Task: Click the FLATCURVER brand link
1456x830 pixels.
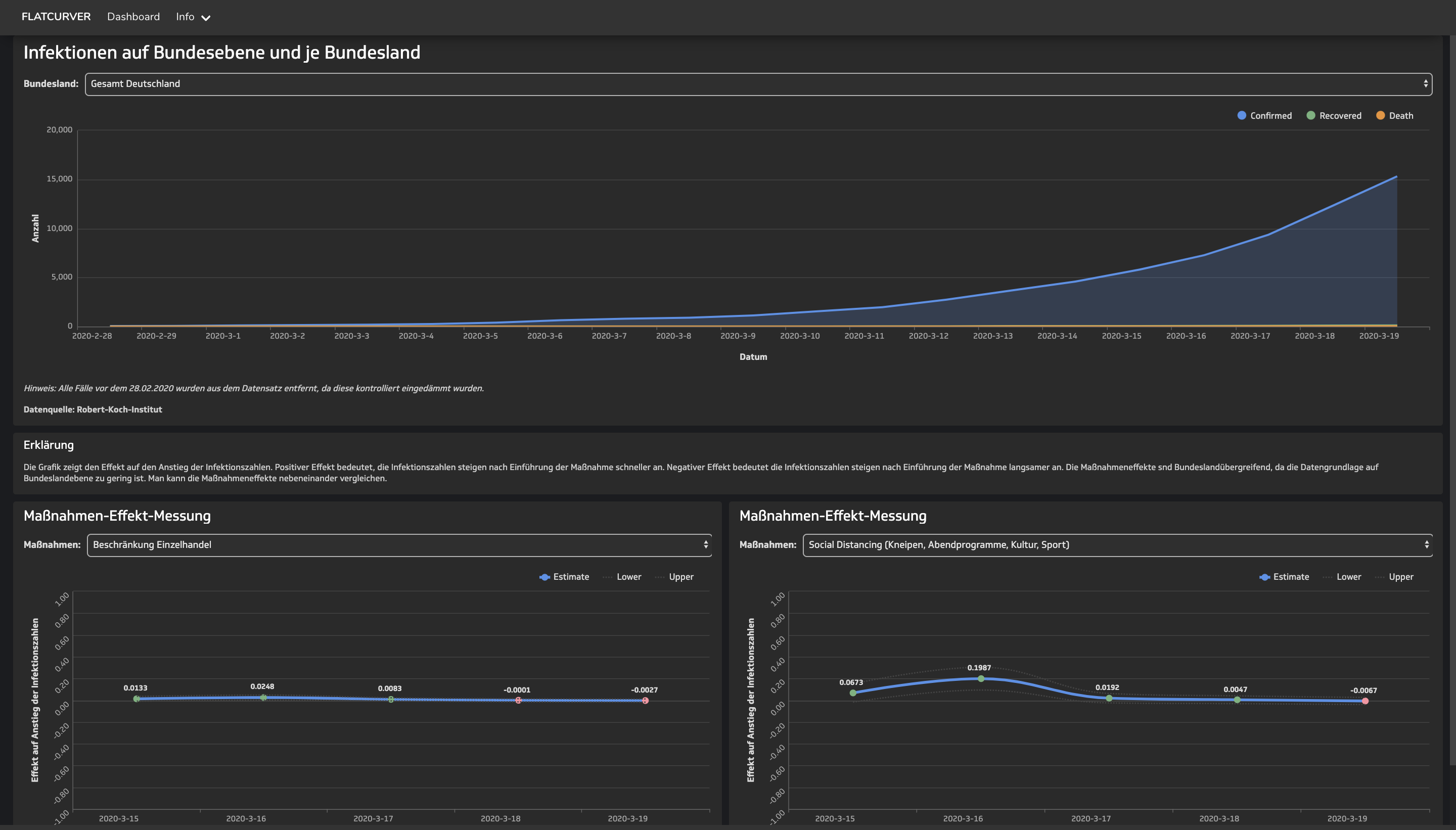Action: [56, 17]
